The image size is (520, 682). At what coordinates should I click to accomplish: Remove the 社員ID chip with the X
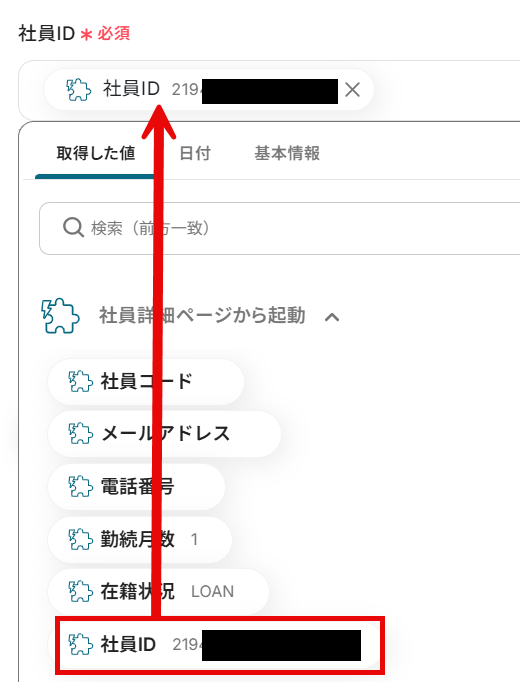click(352, 90)
